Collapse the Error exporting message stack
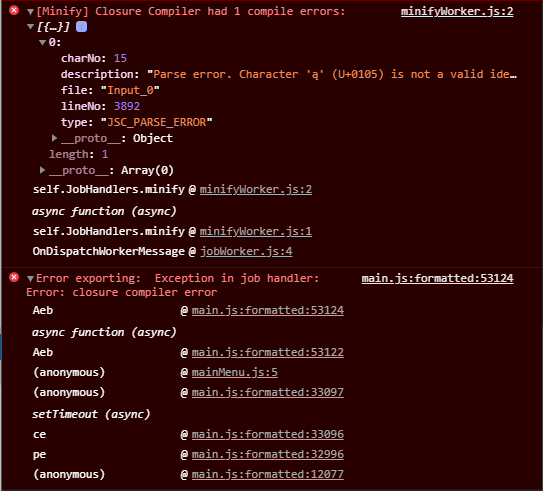 [30, 278]
